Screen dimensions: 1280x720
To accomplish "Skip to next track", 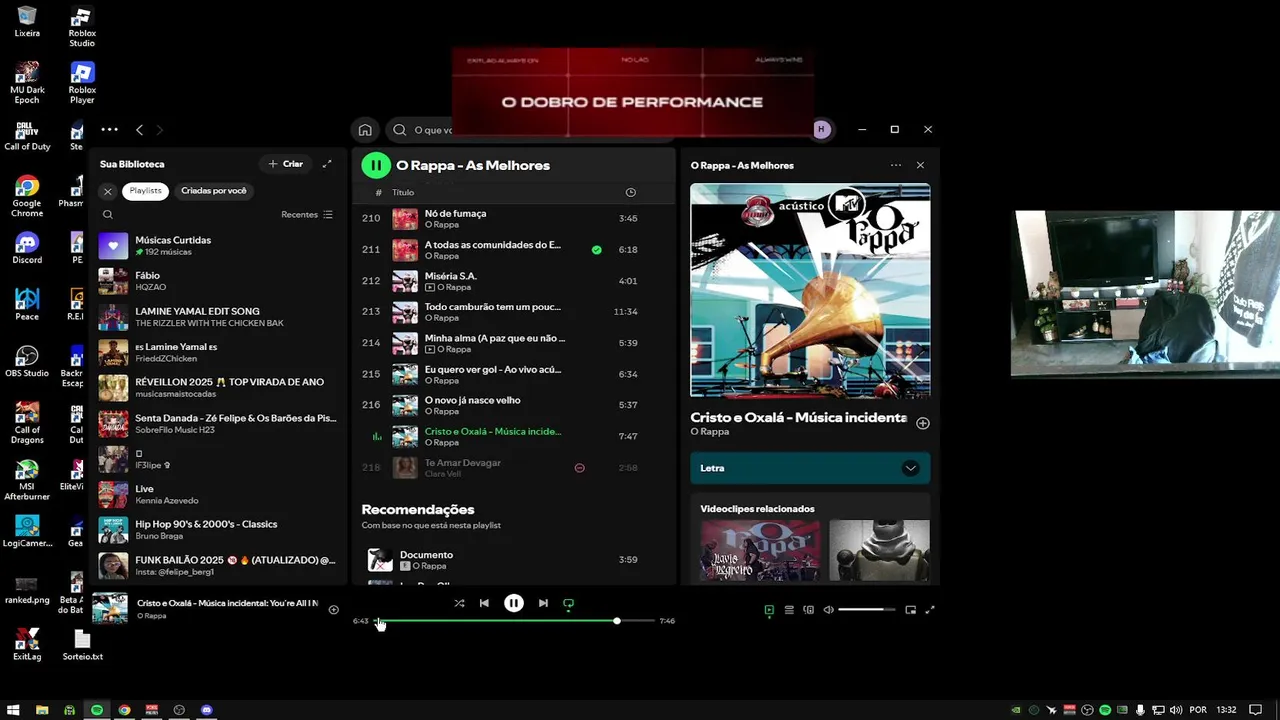I will click(543, 603).
